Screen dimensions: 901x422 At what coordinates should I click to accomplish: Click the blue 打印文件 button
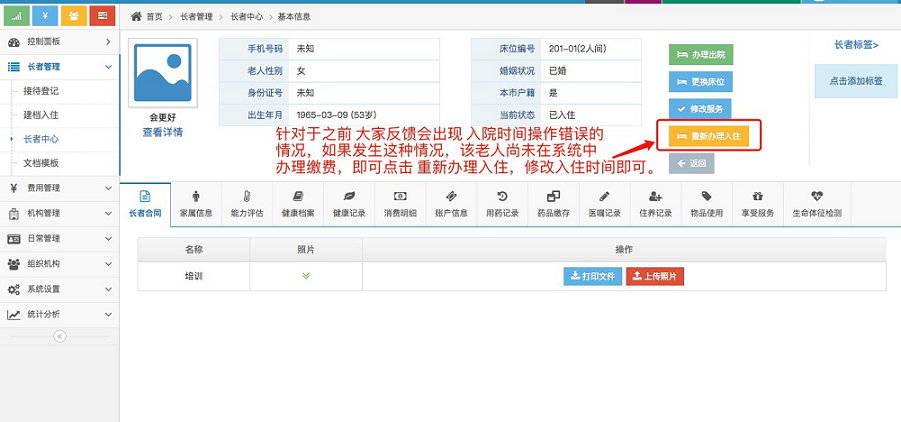[592, 276]
